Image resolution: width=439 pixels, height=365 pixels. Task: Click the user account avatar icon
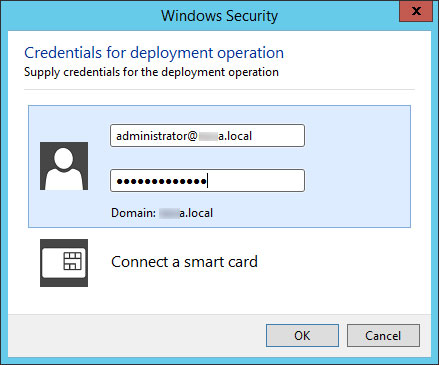pos(64,166)
